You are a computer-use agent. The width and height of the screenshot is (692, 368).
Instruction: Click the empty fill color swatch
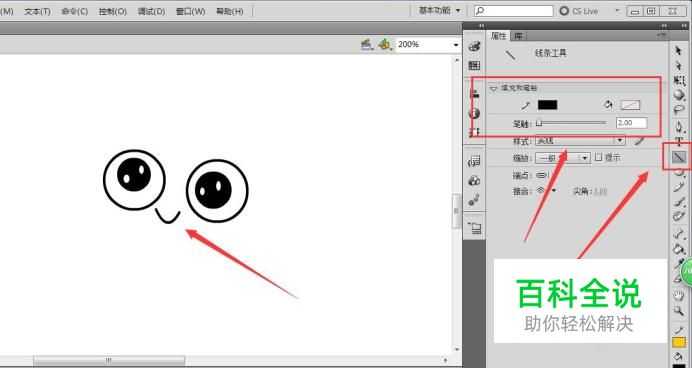click(x=630, y=105)
